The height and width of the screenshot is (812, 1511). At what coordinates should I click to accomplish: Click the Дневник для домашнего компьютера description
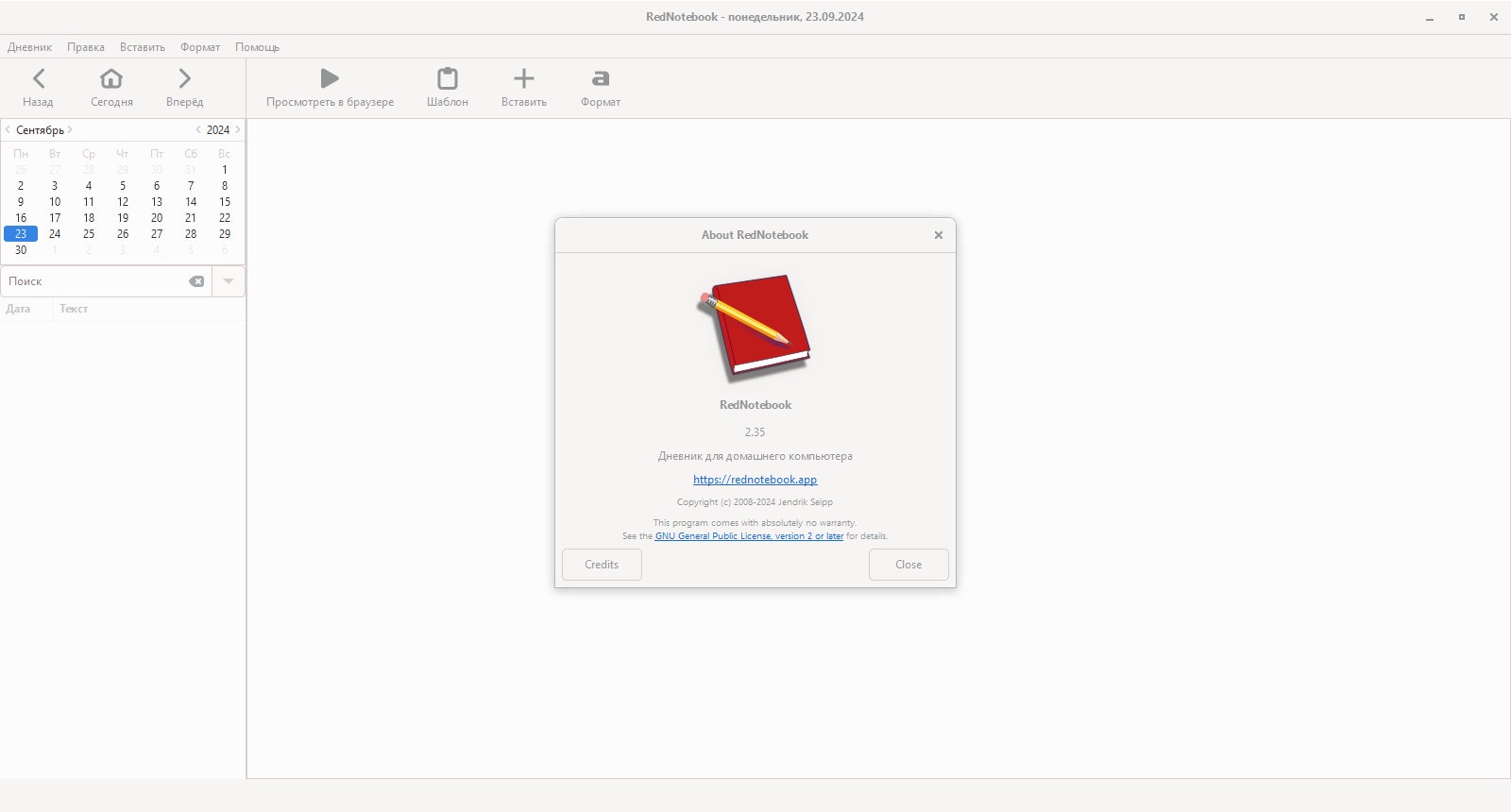pos(755,456)
